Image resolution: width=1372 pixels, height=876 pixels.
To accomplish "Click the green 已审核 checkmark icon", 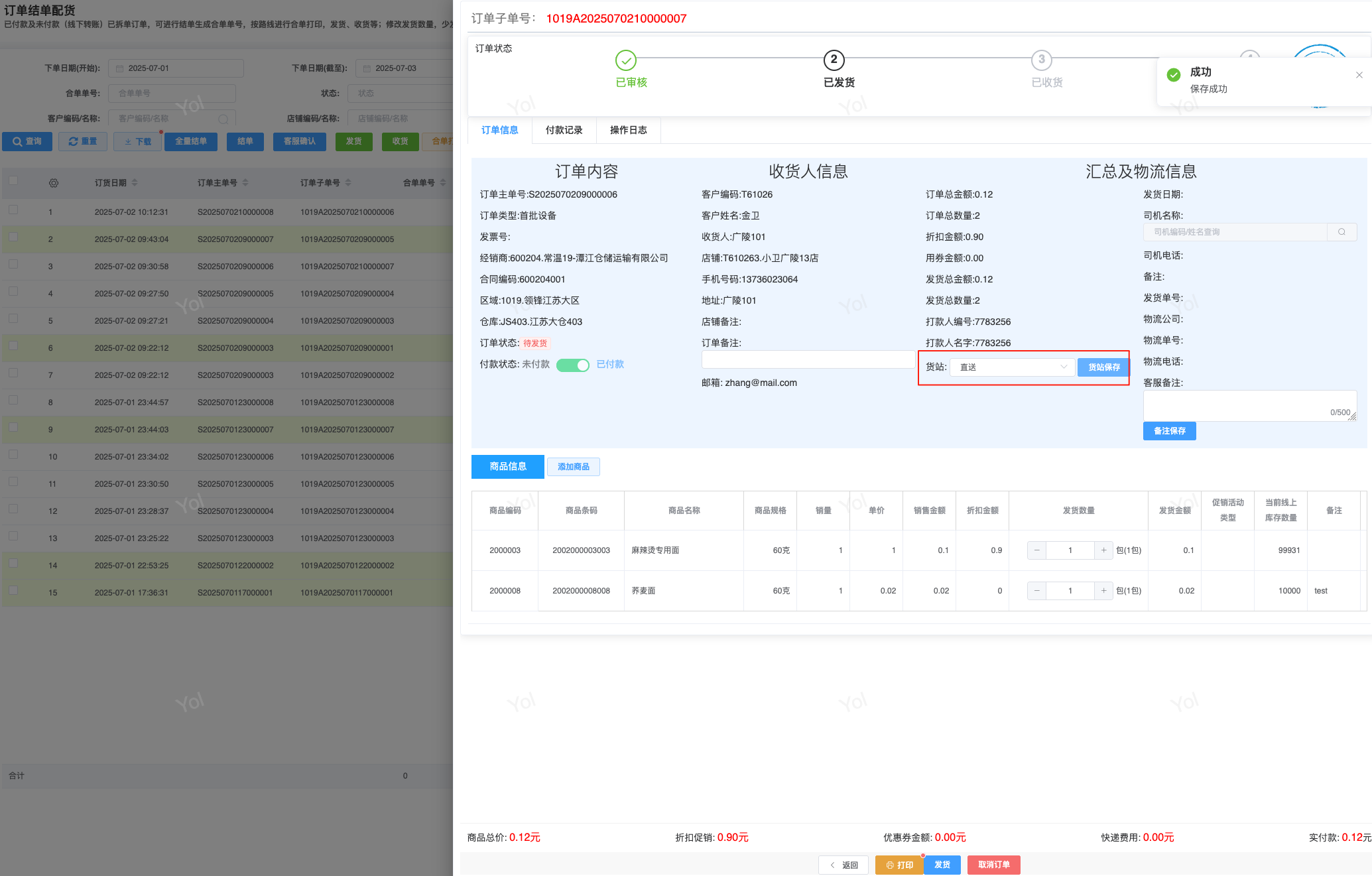I will click(625, 60).
